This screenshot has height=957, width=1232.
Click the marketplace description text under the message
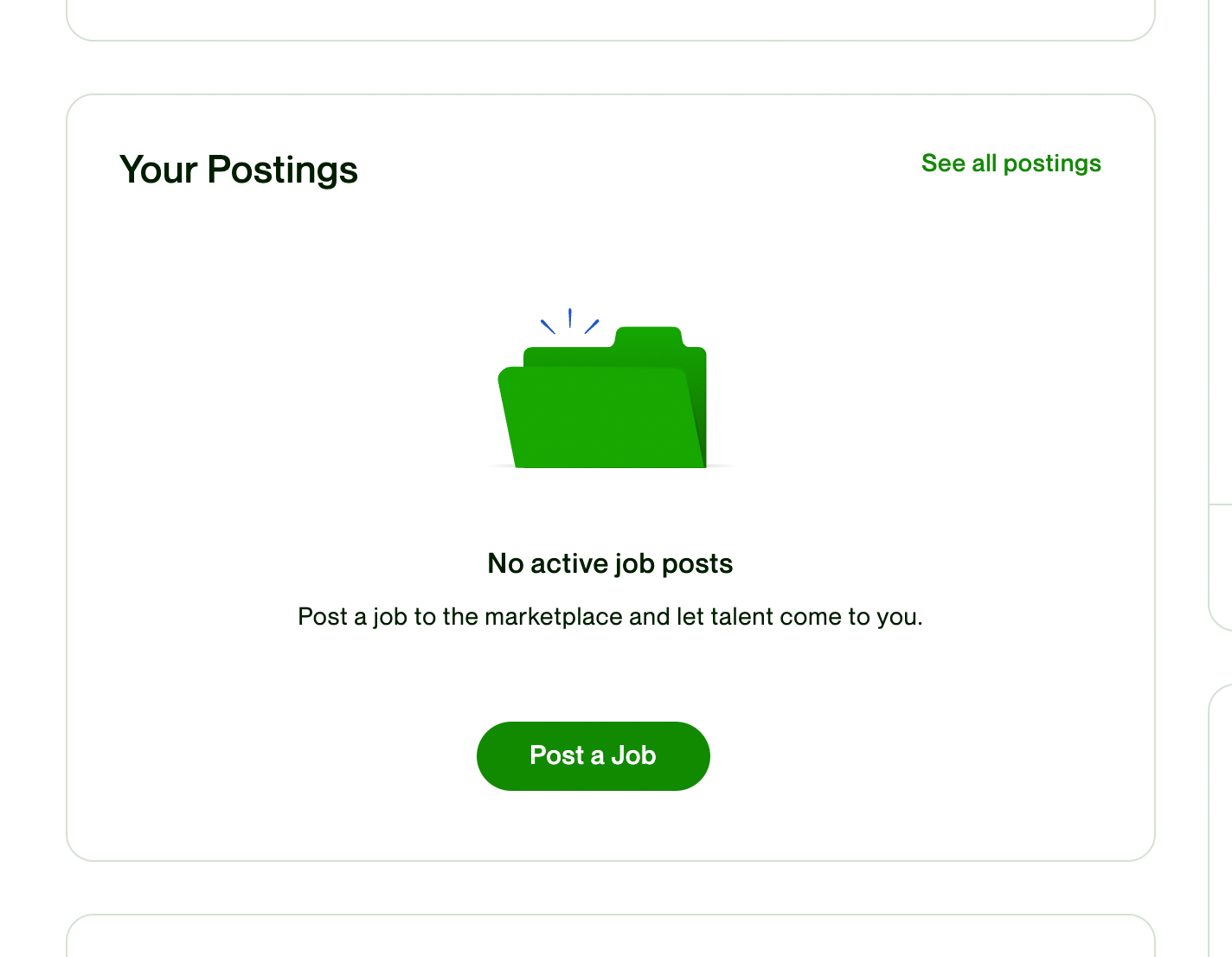(x=610, y=617)
